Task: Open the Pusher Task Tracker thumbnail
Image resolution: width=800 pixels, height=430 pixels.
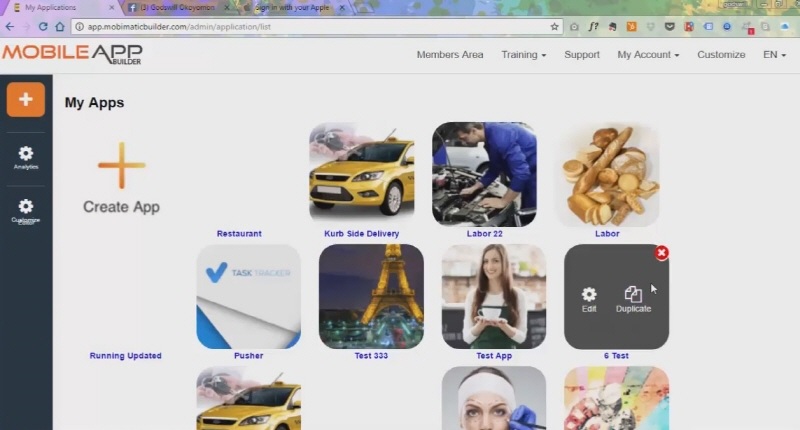Action: pyautogui.click(x=248, y=296)
